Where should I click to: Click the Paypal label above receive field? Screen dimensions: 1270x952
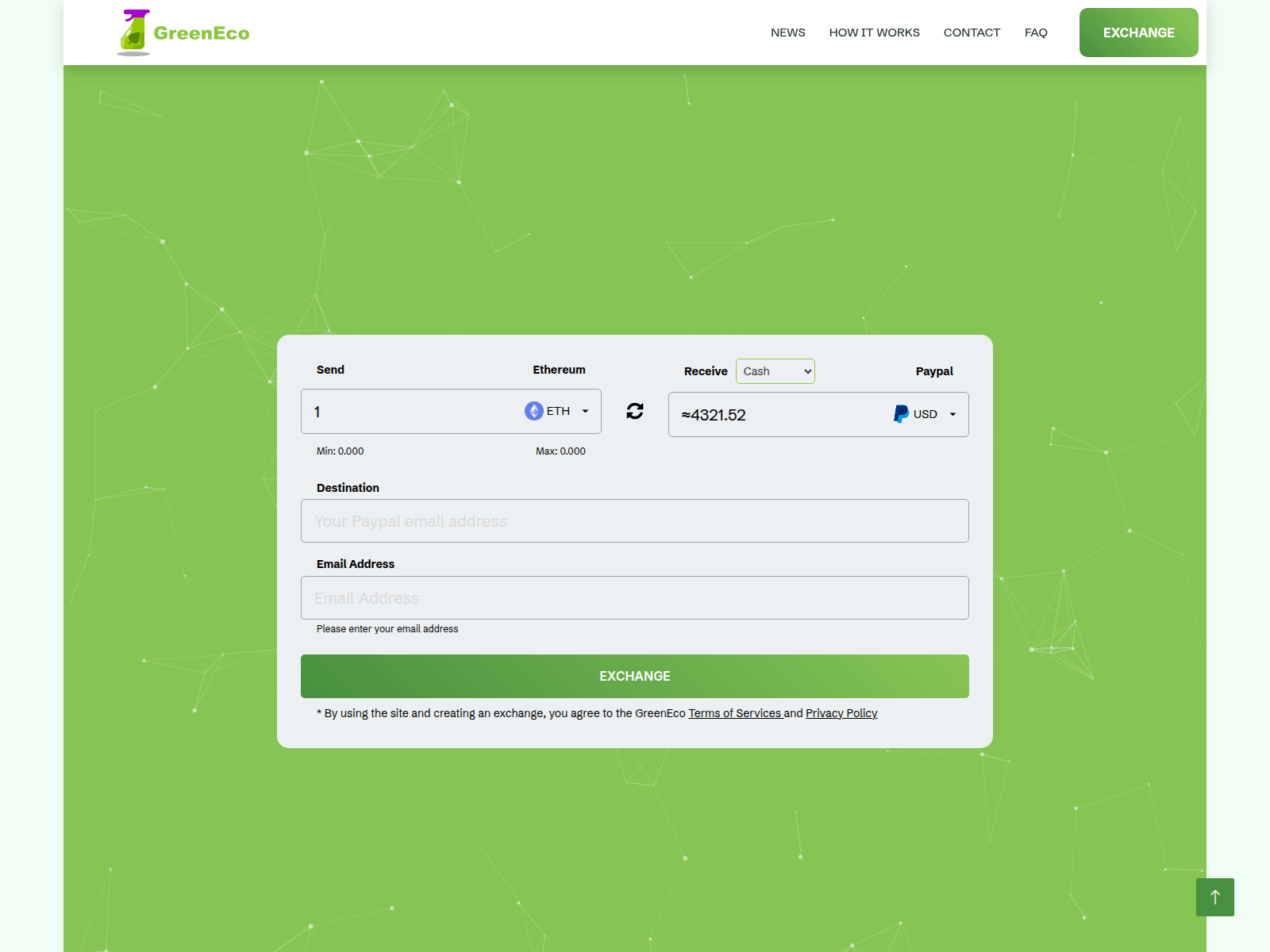click(x=934, y=371)
